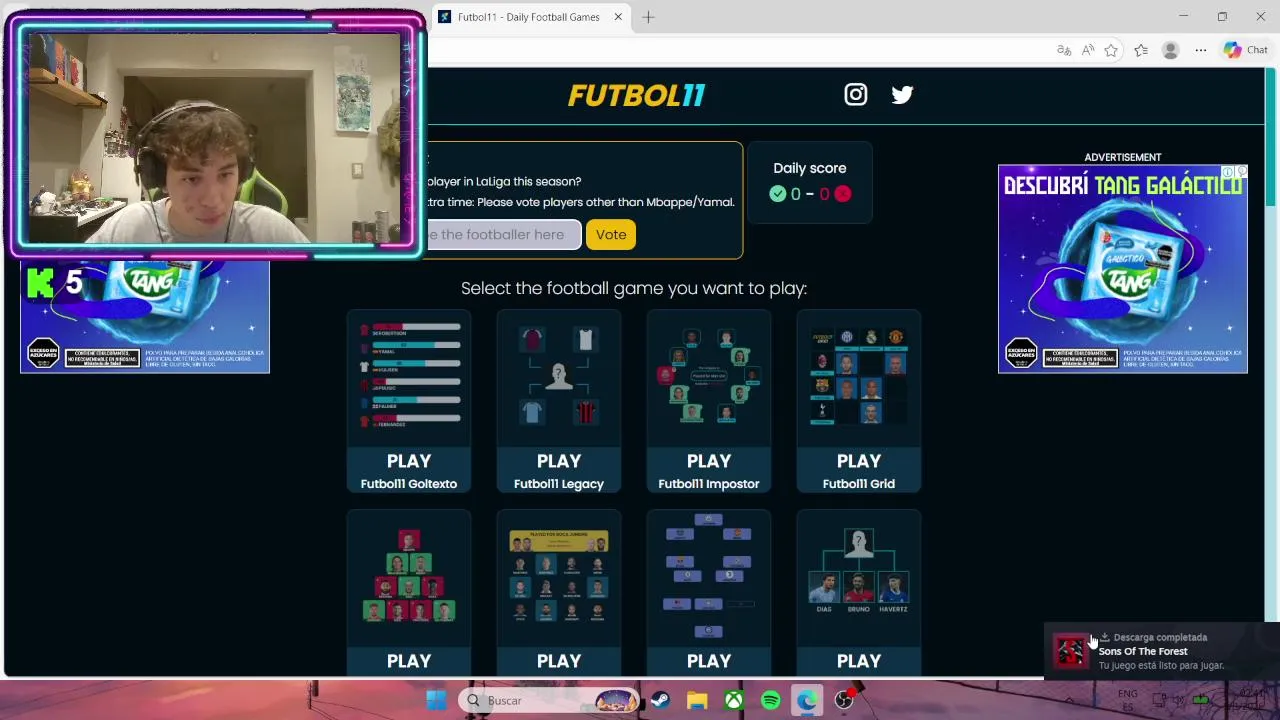Open the Windows Start menu

click(x=437, y=700)
